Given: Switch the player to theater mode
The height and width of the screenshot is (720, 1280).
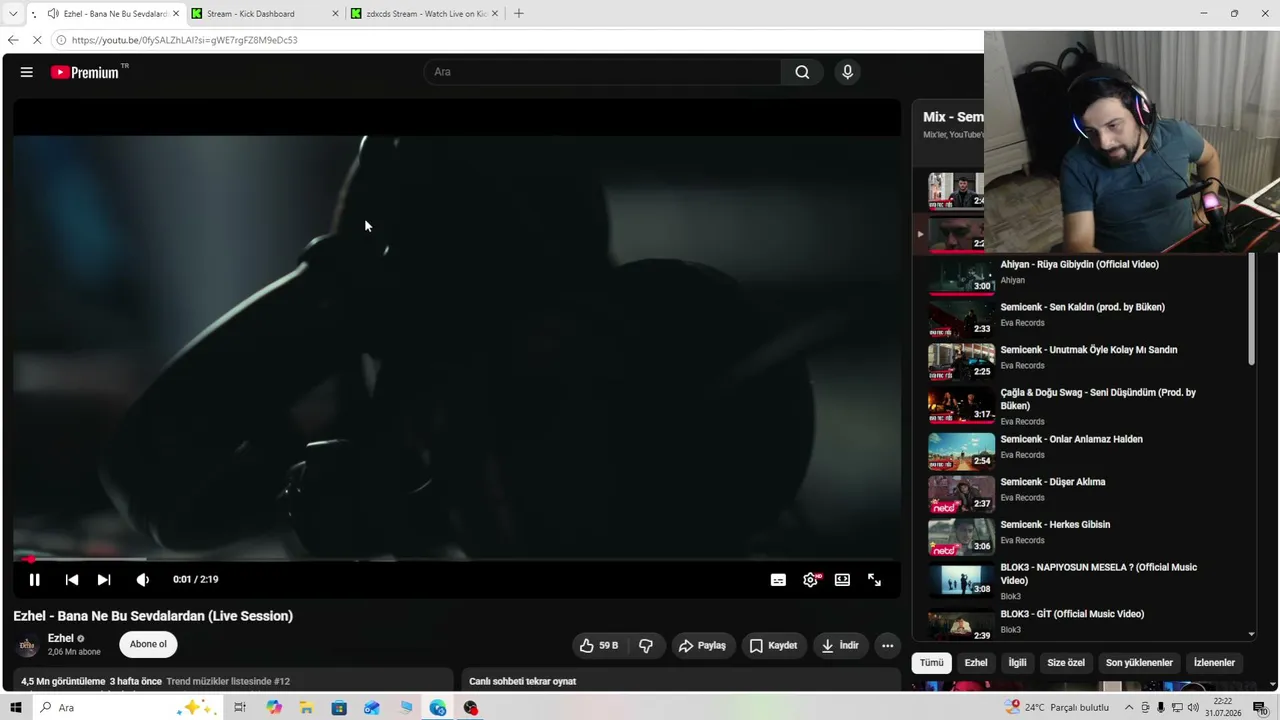Looking at the screenshot, I should (x=842, y=580).
